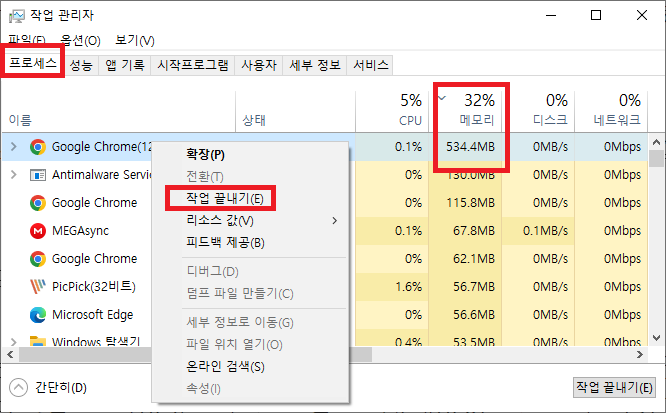Click the Task Manager title bar icon
The image size is (666, 413).
[17, 16]
